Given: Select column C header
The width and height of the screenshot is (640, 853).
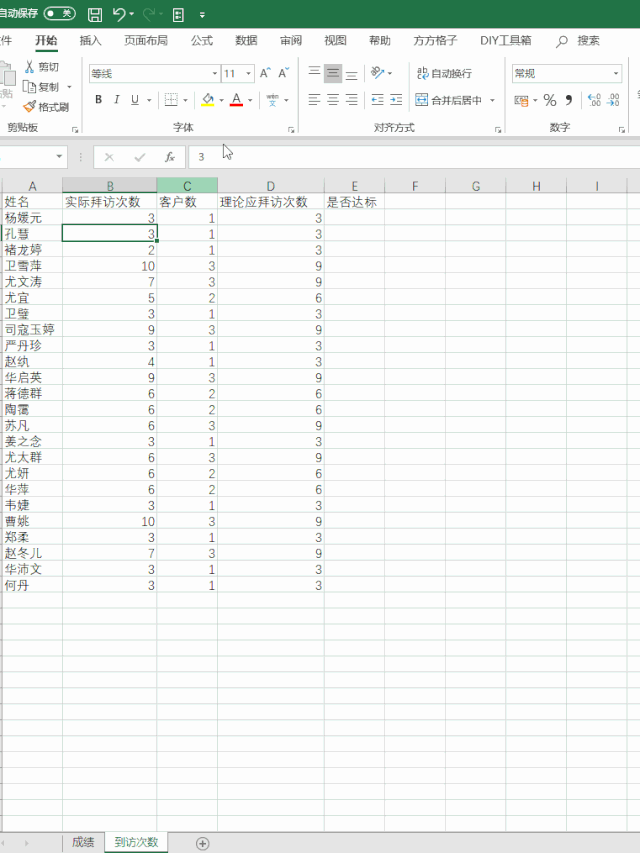Looking at the screenshot, I should point(187,186).
